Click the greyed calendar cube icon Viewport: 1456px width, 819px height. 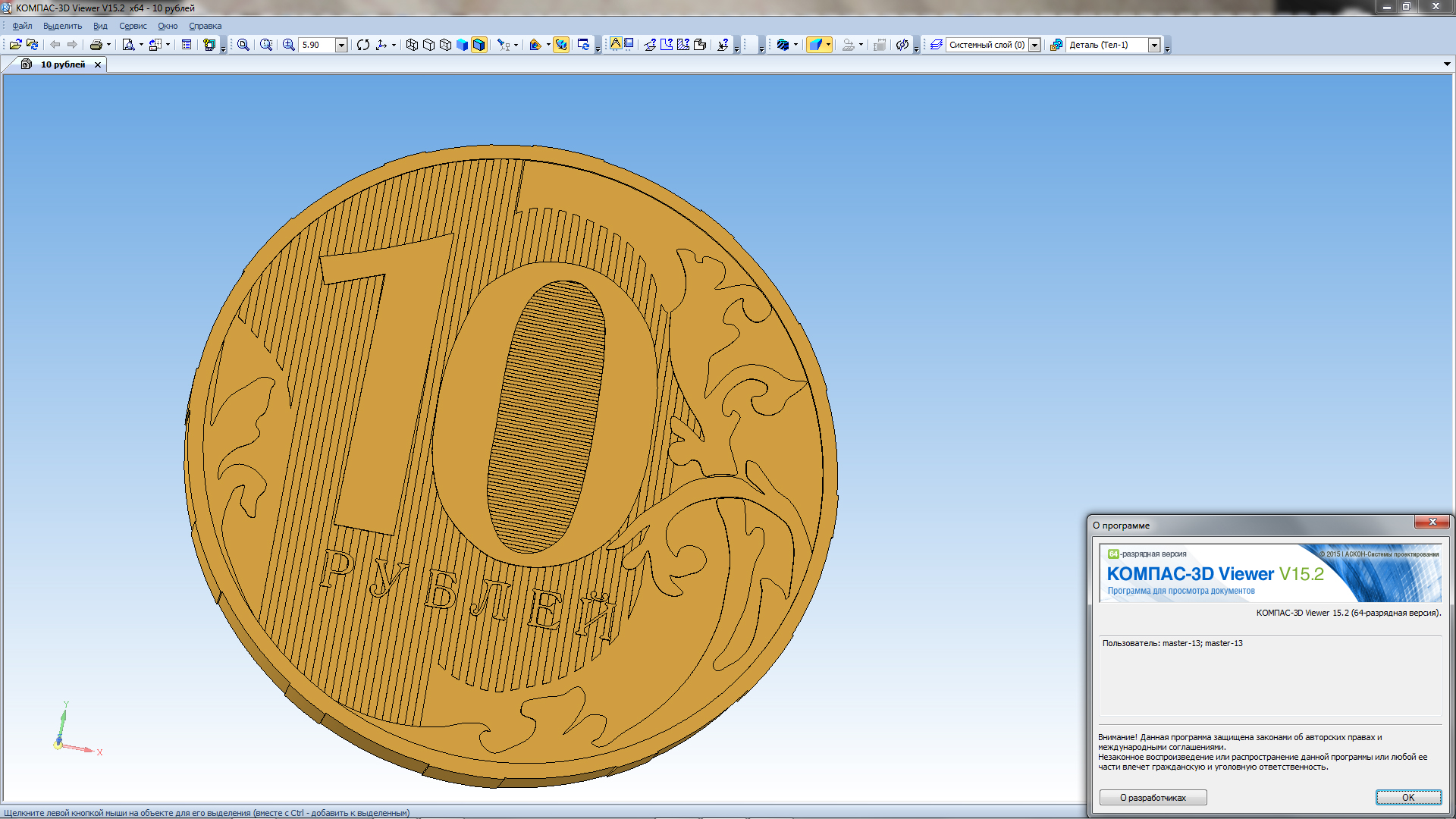pyautogui.click(x=880, y=45)
